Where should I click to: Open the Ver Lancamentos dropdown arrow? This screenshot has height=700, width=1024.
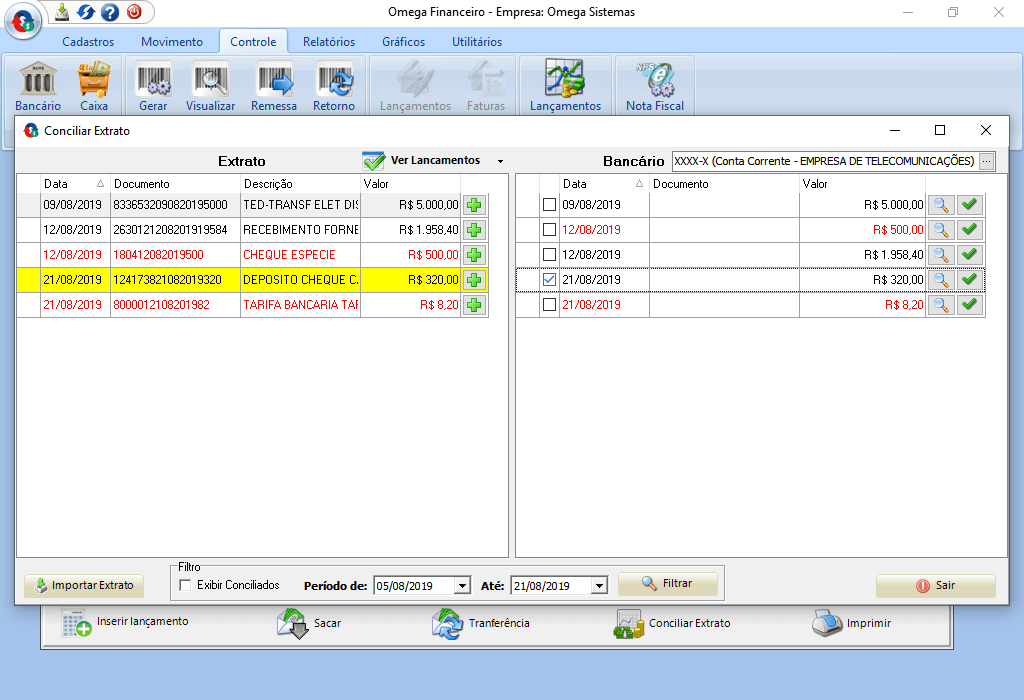(499, 161)
